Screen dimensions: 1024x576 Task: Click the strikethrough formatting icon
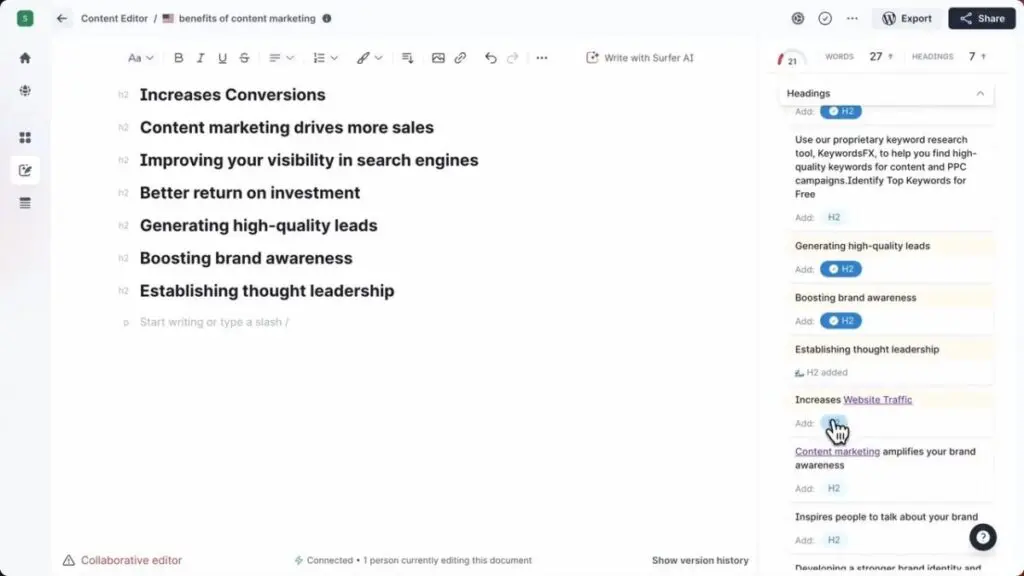244,58
